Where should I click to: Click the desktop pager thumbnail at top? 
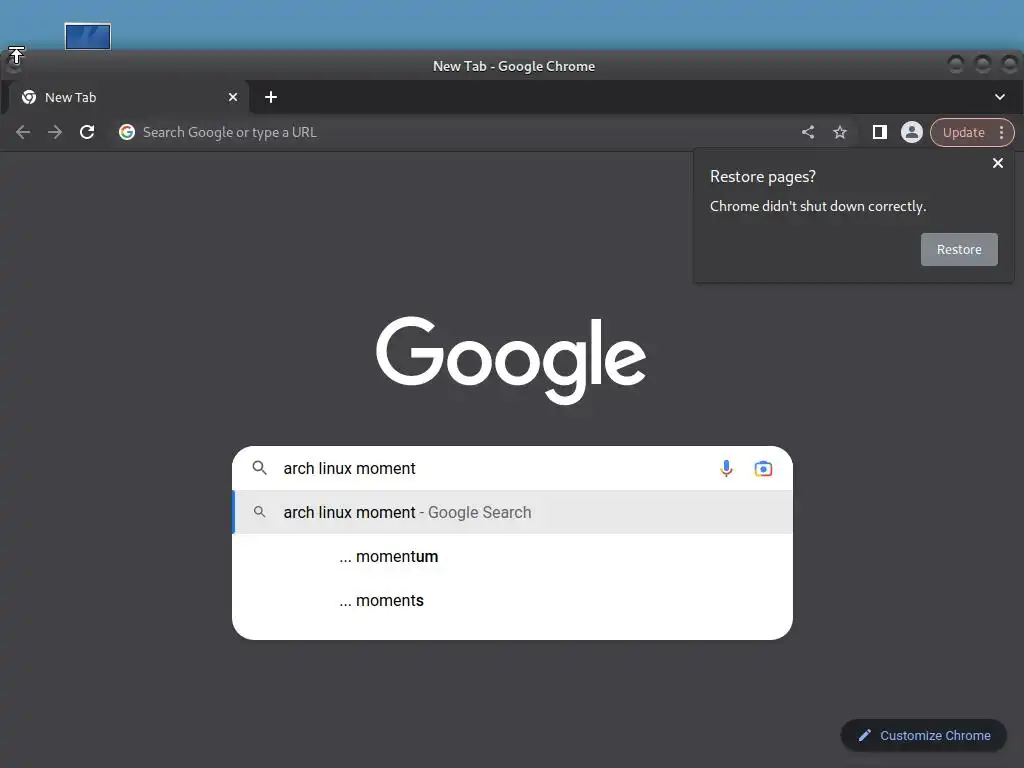pos(88,37)
